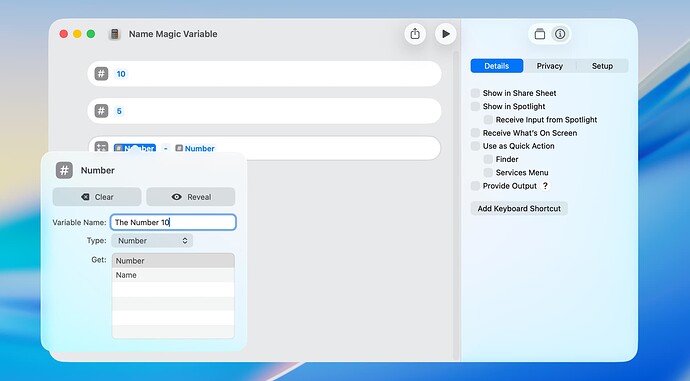Click the number value 5
The image size is (690, 381).
119,111
